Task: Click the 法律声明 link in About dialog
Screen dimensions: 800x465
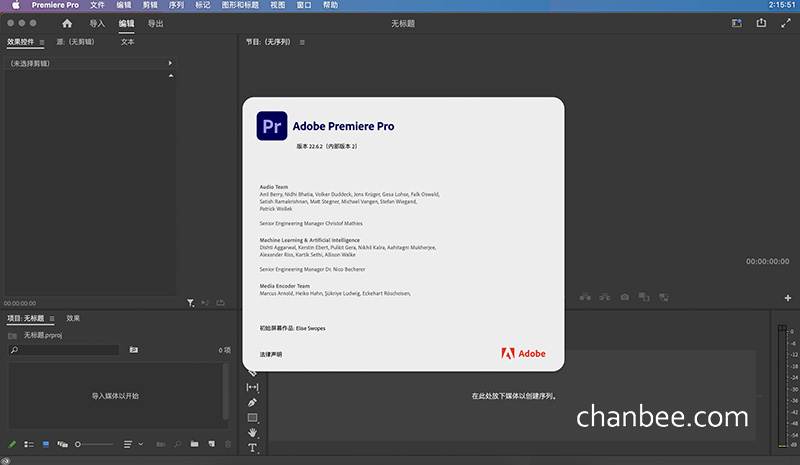Action: (270, 354)
